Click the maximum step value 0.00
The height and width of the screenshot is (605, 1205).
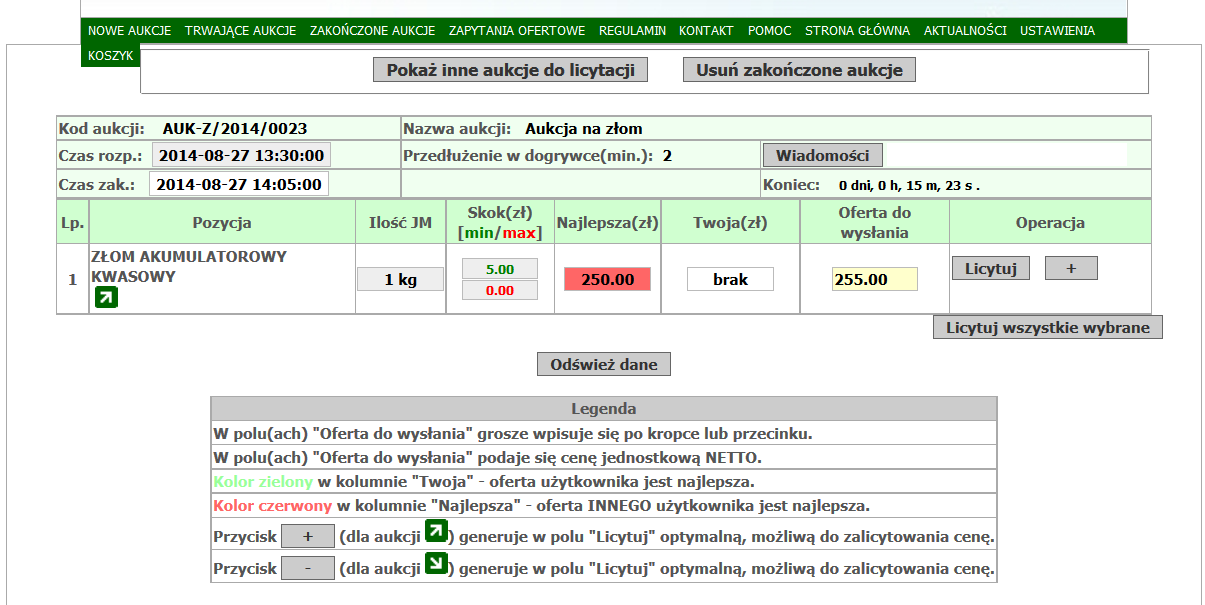coord(499,290)
